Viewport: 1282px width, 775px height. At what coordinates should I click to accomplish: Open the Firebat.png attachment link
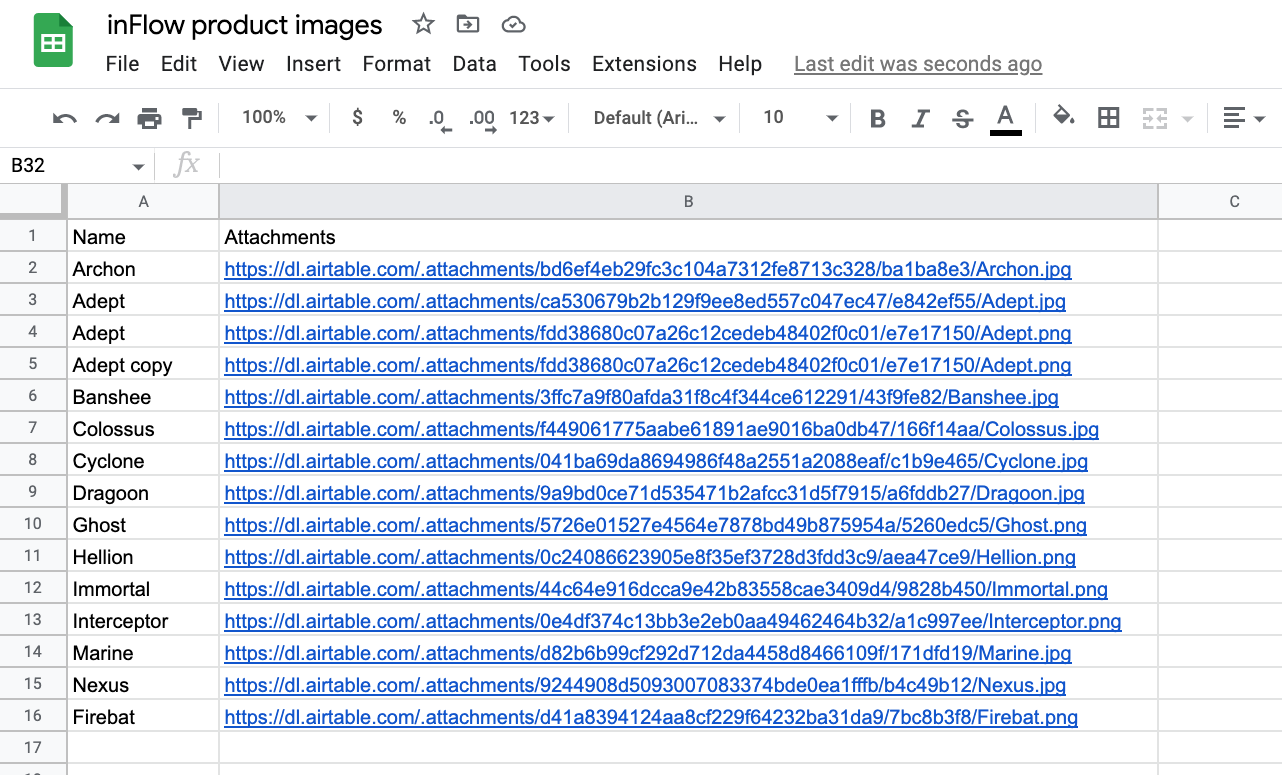click(651, 717)
